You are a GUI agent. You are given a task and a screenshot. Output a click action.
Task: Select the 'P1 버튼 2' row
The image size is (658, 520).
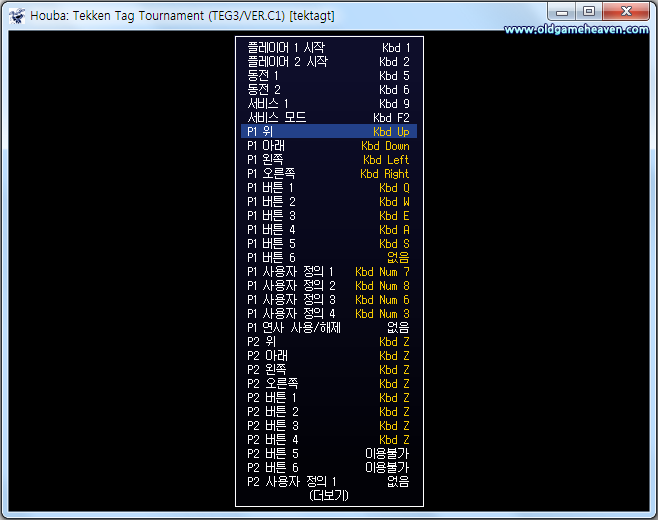[x=329, y=202]
